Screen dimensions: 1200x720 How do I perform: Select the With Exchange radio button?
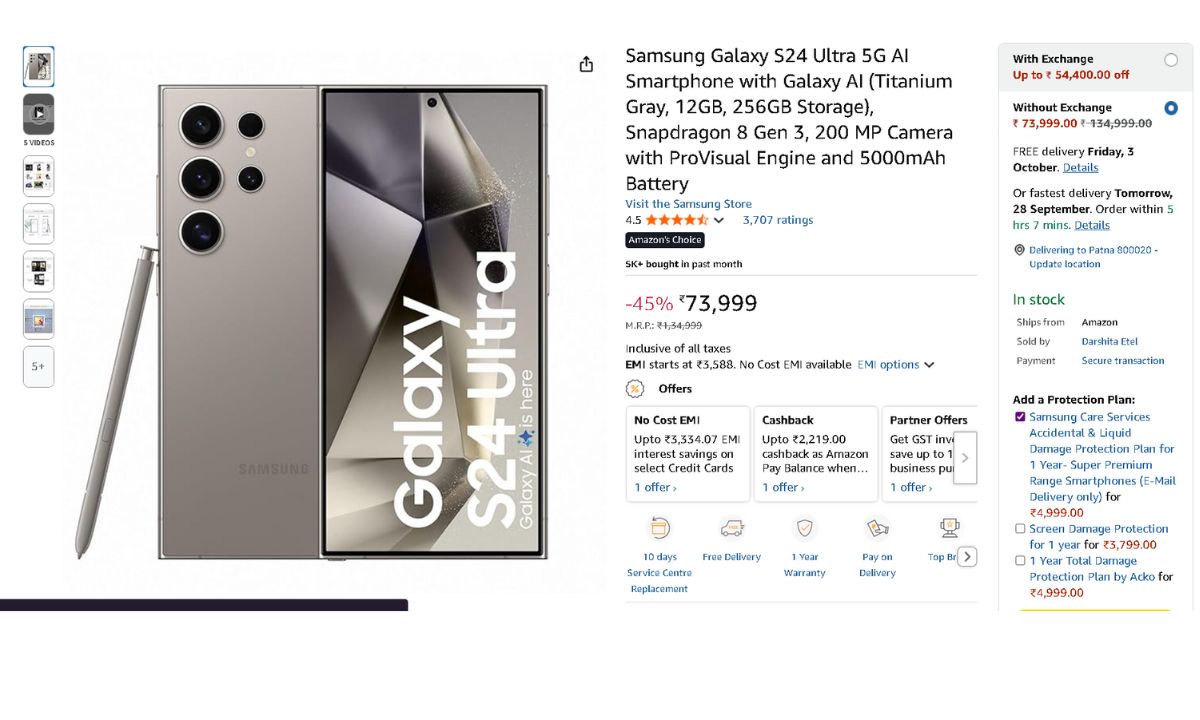1171,60
